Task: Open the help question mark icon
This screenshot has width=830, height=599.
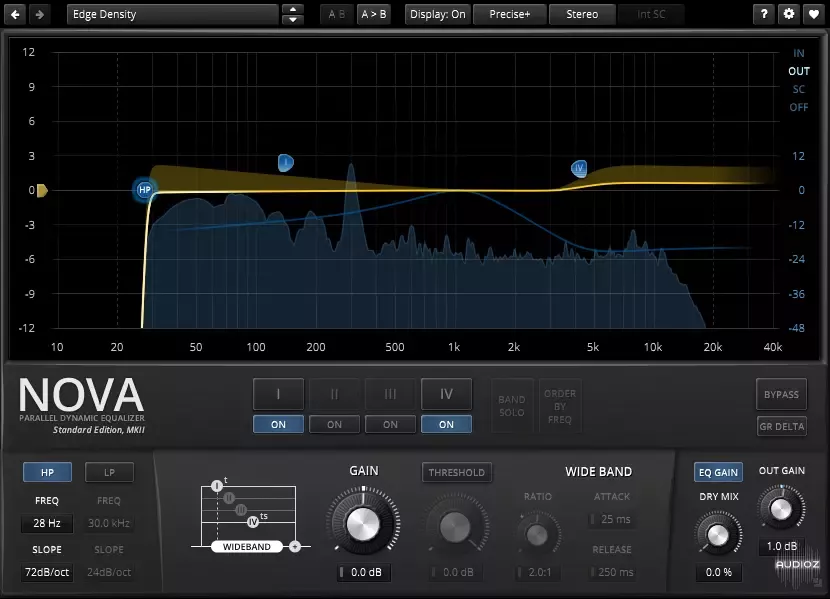Action: pos(765,14)
